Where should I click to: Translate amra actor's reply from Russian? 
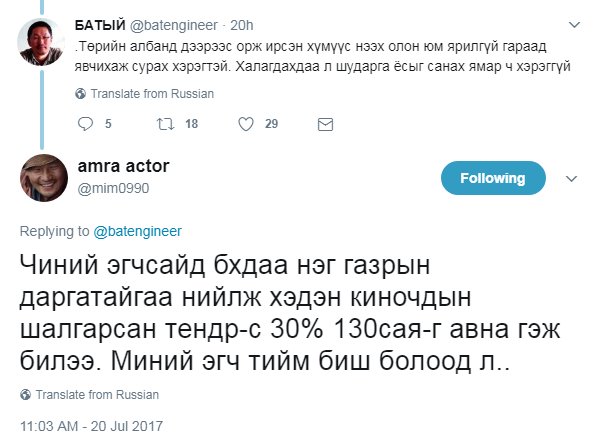coord(97,395)
